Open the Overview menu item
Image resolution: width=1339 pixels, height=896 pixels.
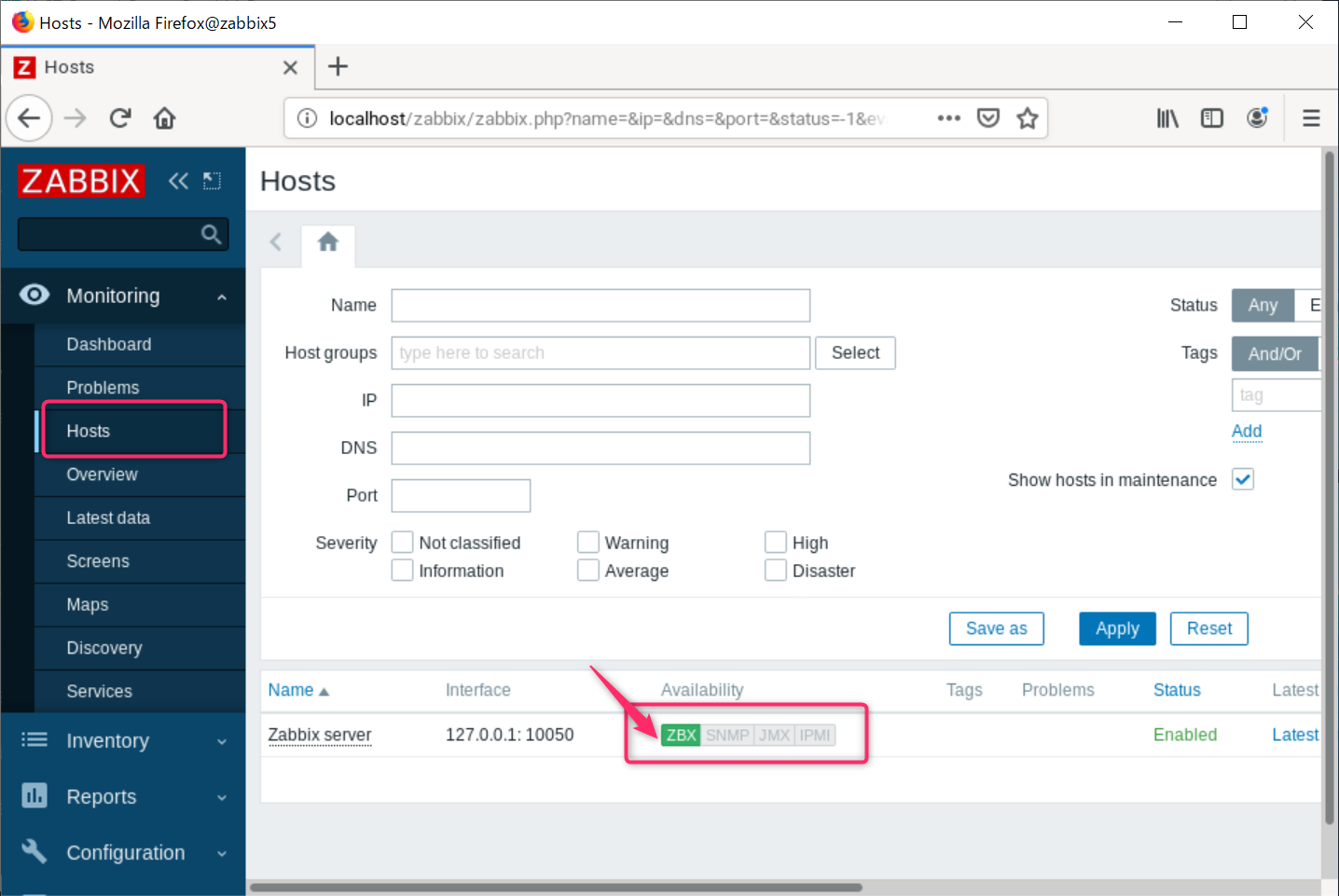click(140, 475)
